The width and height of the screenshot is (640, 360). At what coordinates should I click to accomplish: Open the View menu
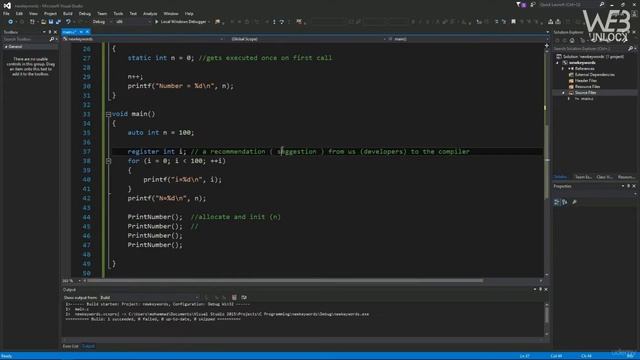pos(33,13)
